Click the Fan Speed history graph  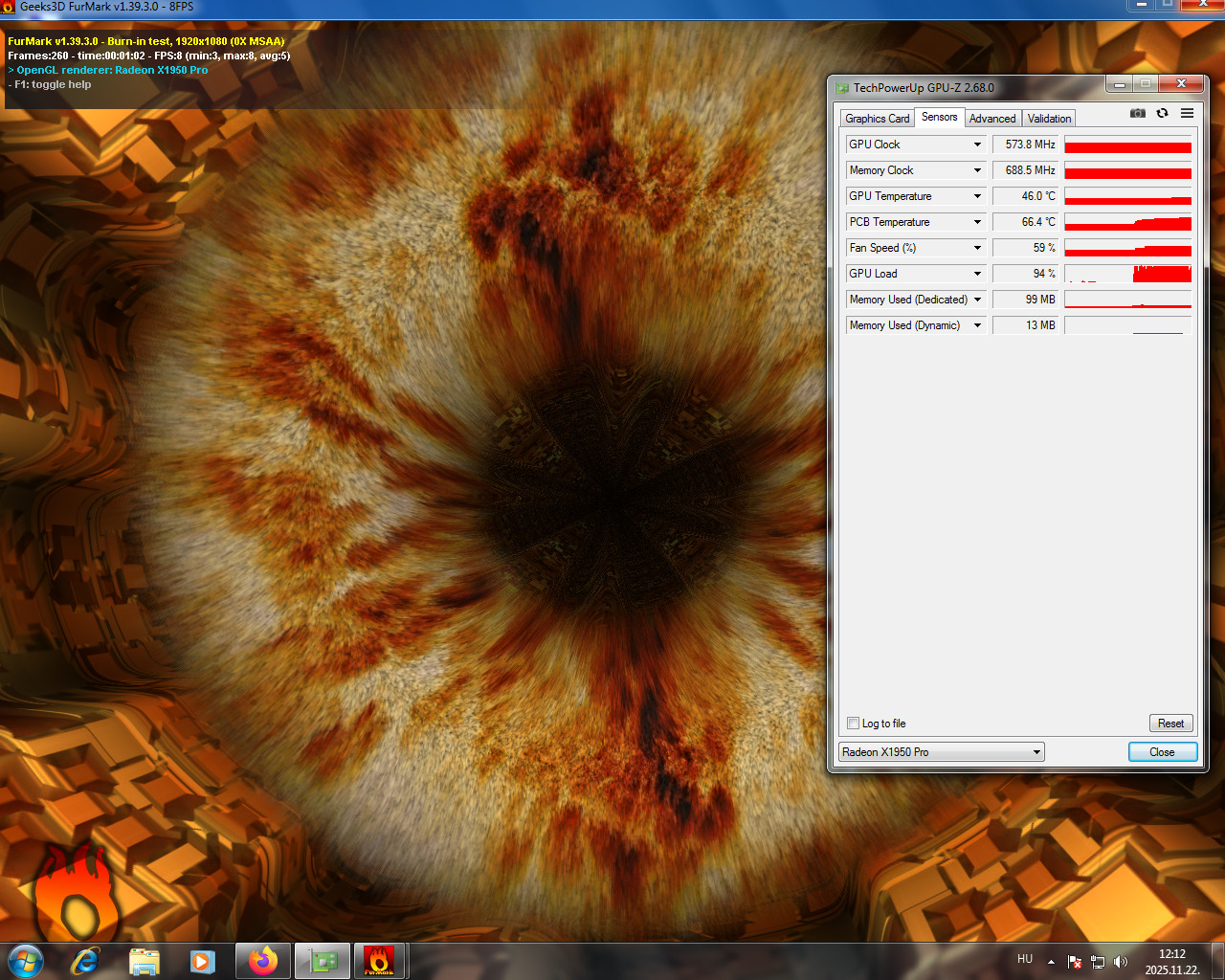(x=1128, y=248)
